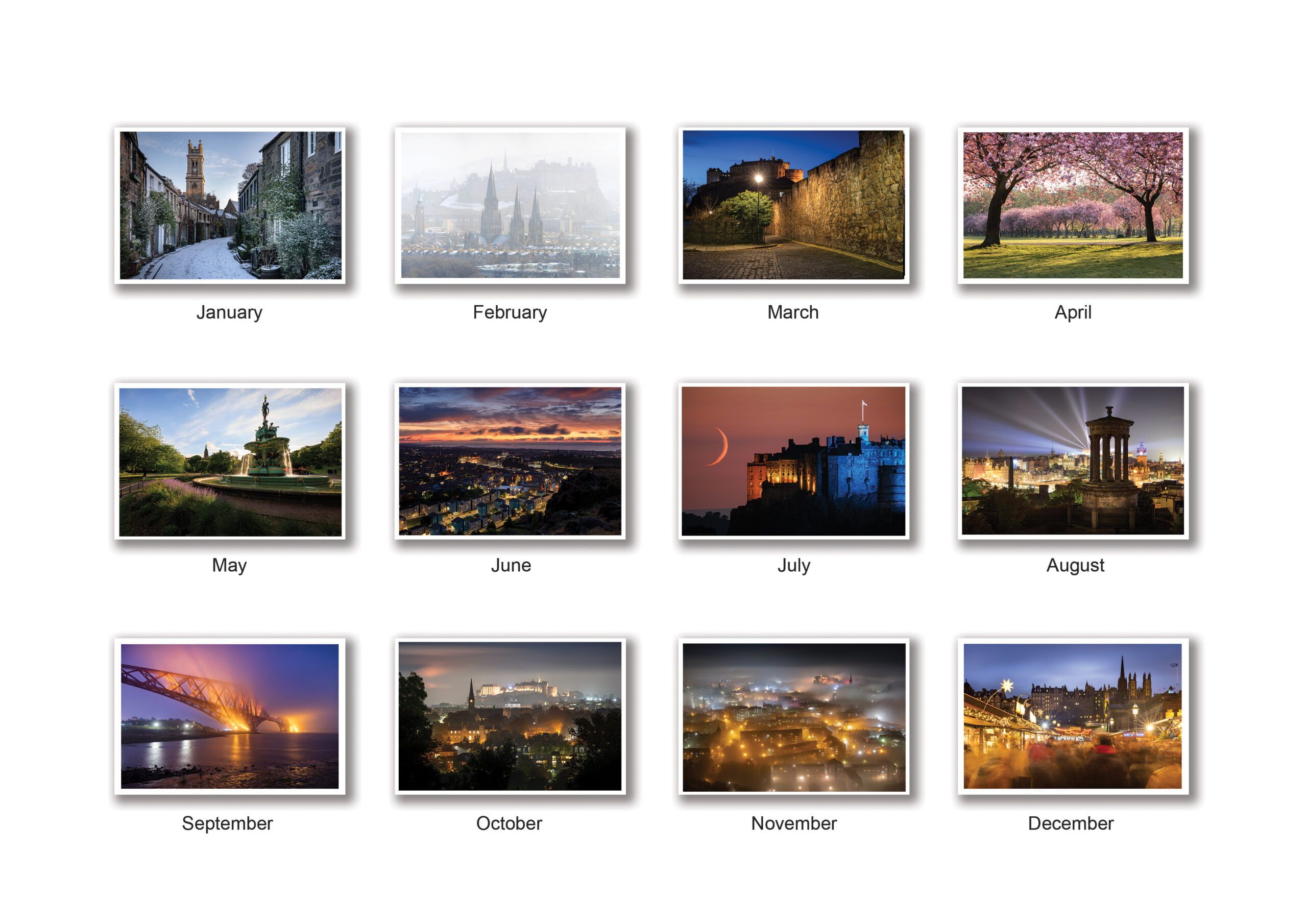Viewport: 1307px width, 924px height.
Task: Open the April cherry blossom image
Action: 1073,205
